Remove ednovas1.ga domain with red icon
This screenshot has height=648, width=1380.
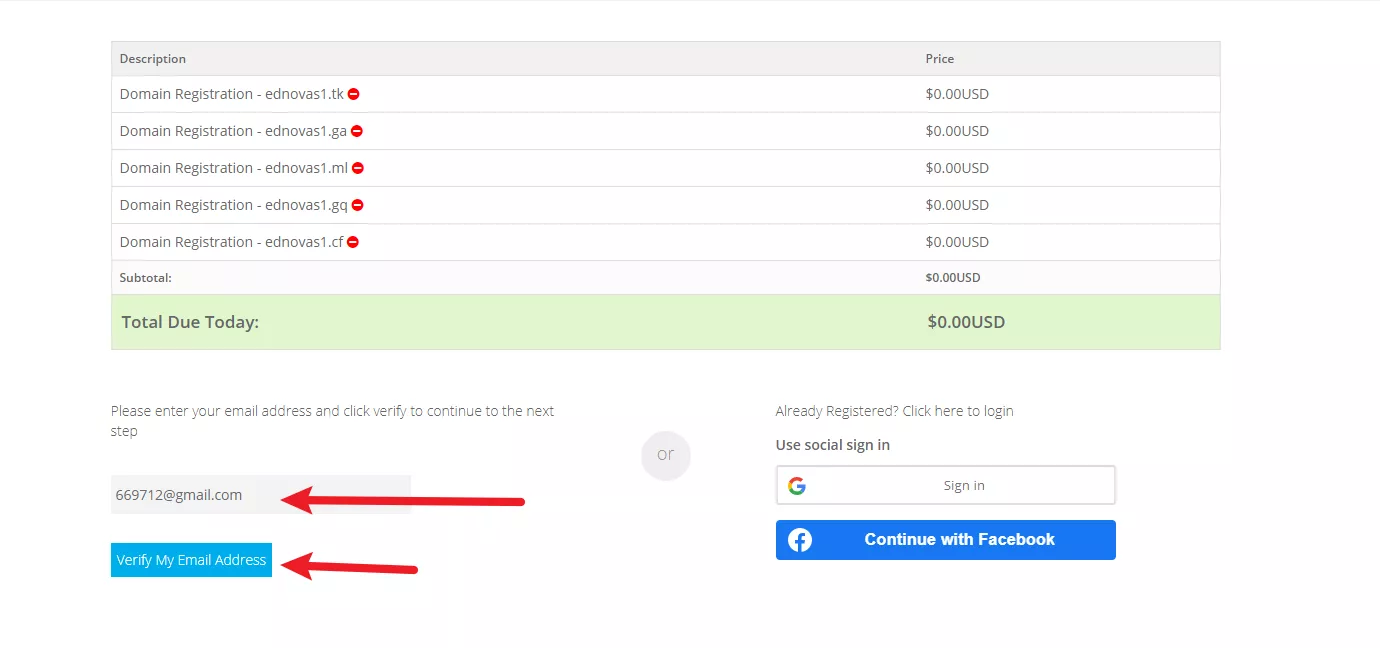(357, 131)
